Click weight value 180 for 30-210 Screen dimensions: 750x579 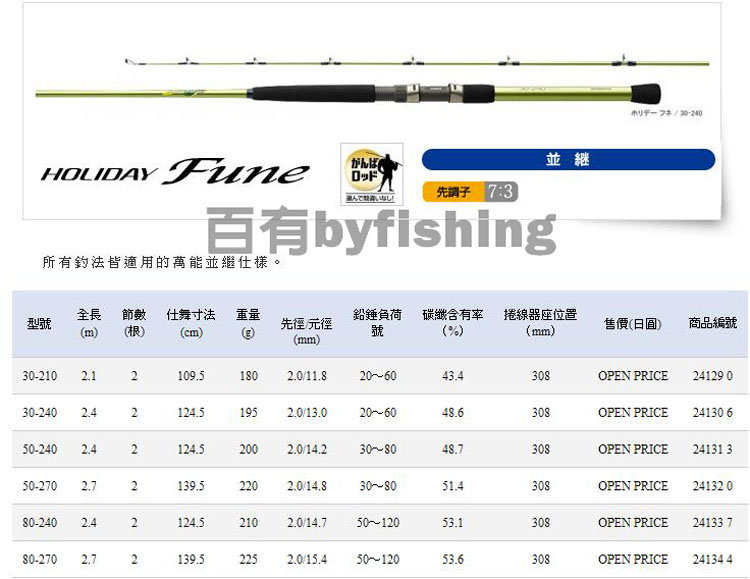[248, 376]
